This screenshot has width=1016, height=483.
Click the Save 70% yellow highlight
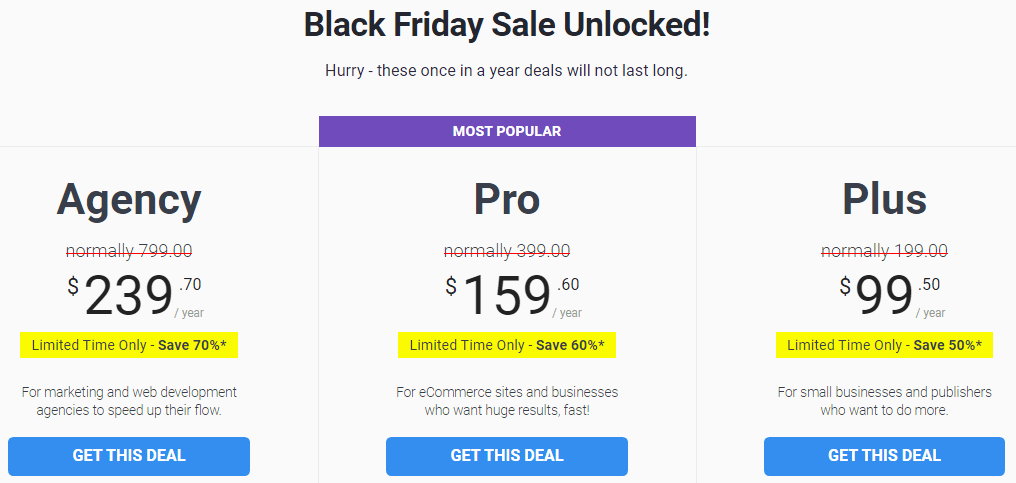click(x=129, y=346)
